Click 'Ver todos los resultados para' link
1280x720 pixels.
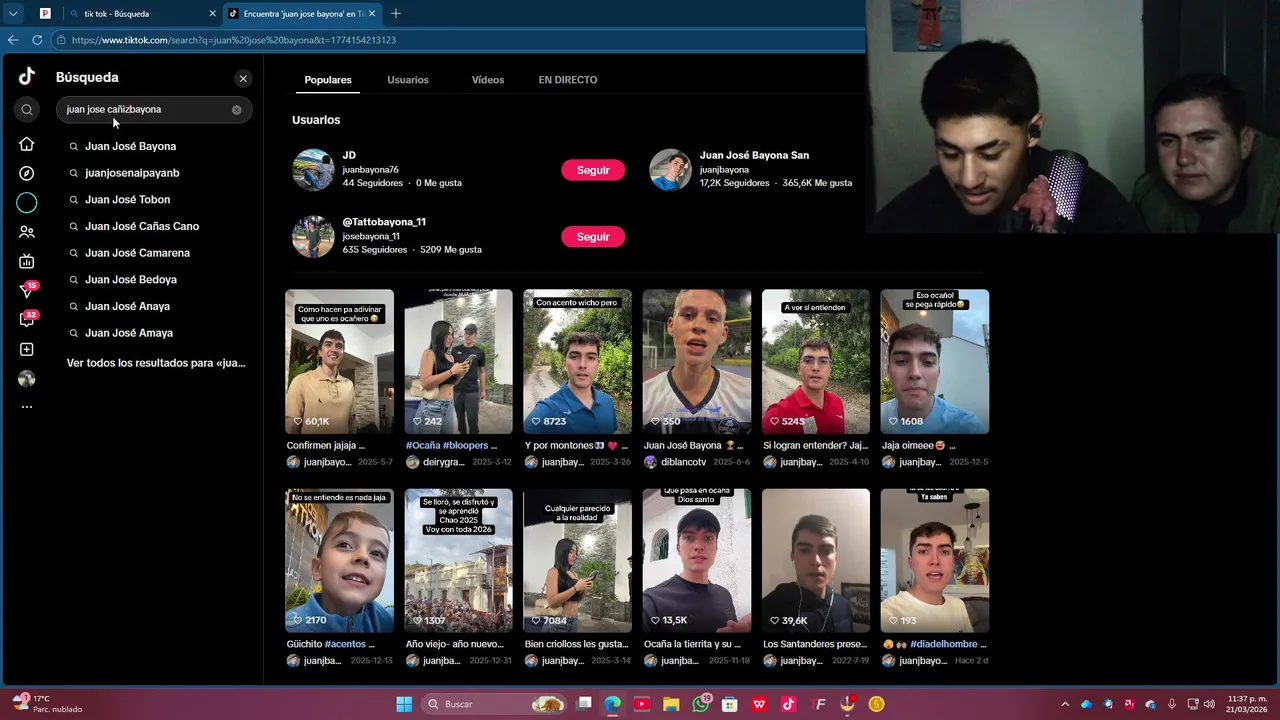tap(156, 363)
